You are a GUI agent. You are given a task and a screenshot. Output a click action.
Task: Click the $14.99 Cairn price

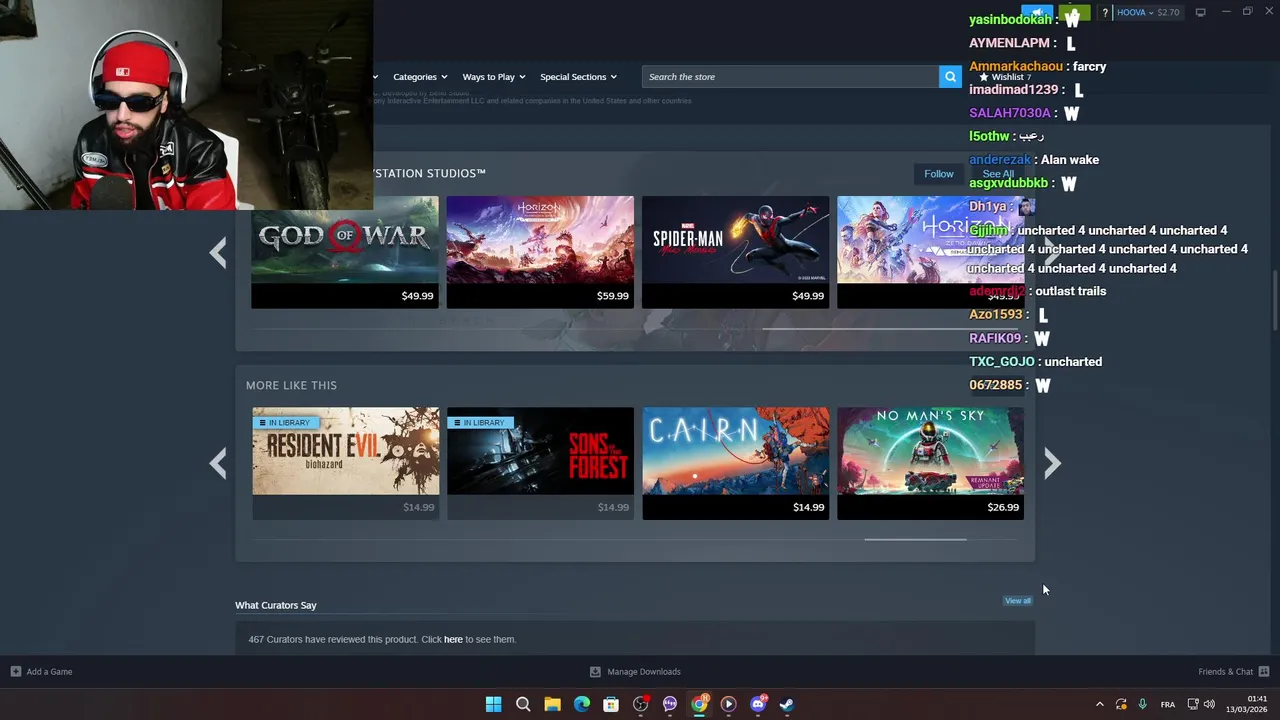(x=808, y=508)
